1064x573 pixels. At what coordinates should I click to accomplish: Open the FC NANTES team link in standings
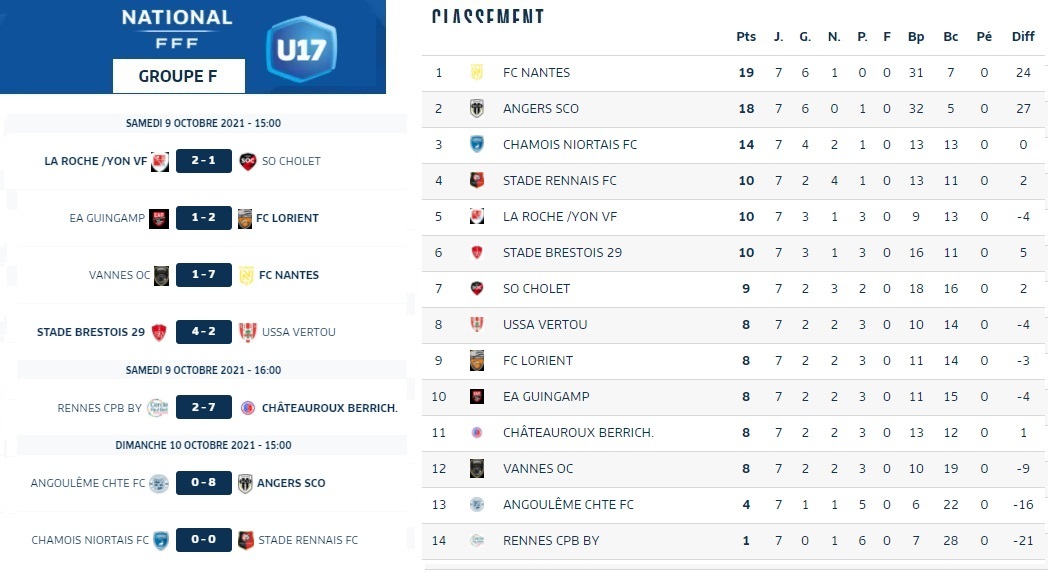click(536, 73)
